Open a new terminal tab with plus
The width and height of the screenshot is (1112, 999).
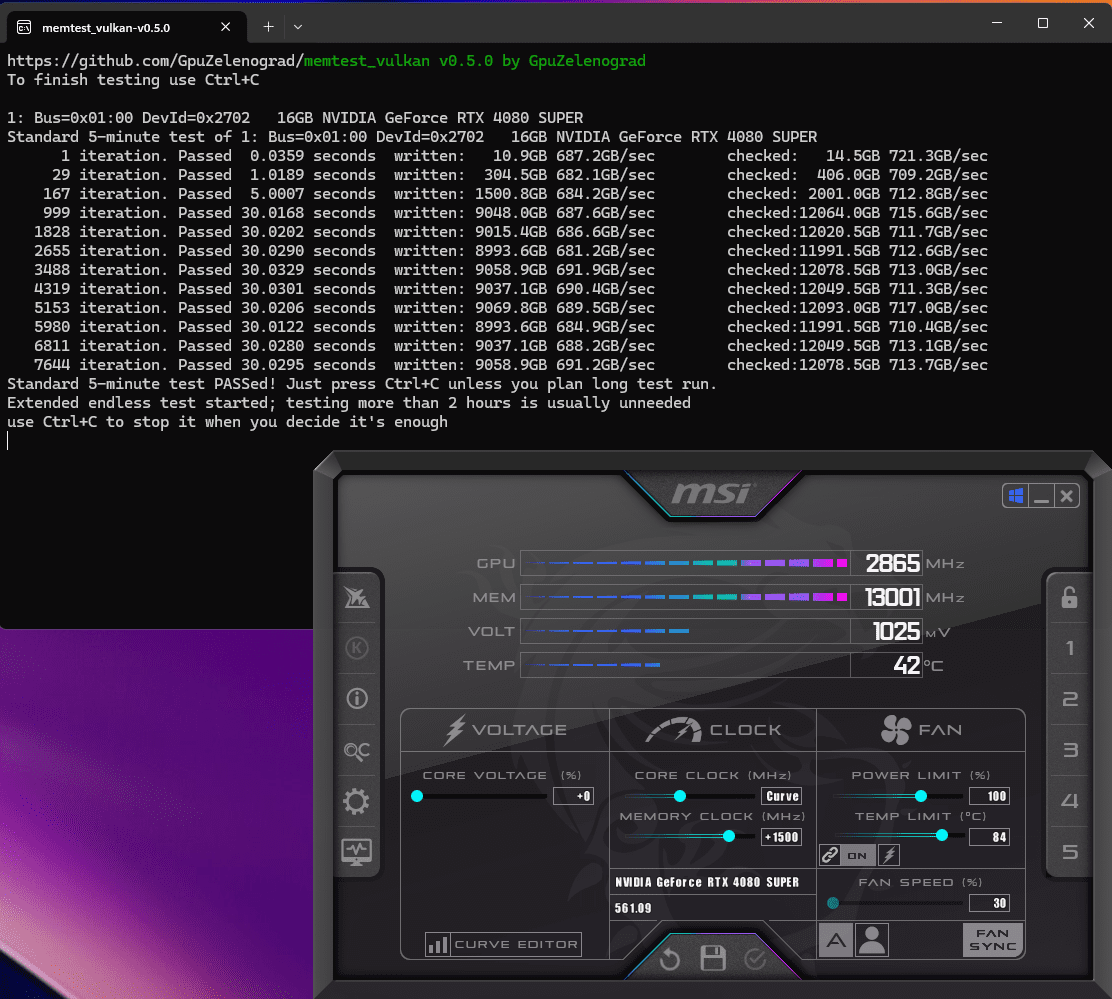click(x=268, y=27)
